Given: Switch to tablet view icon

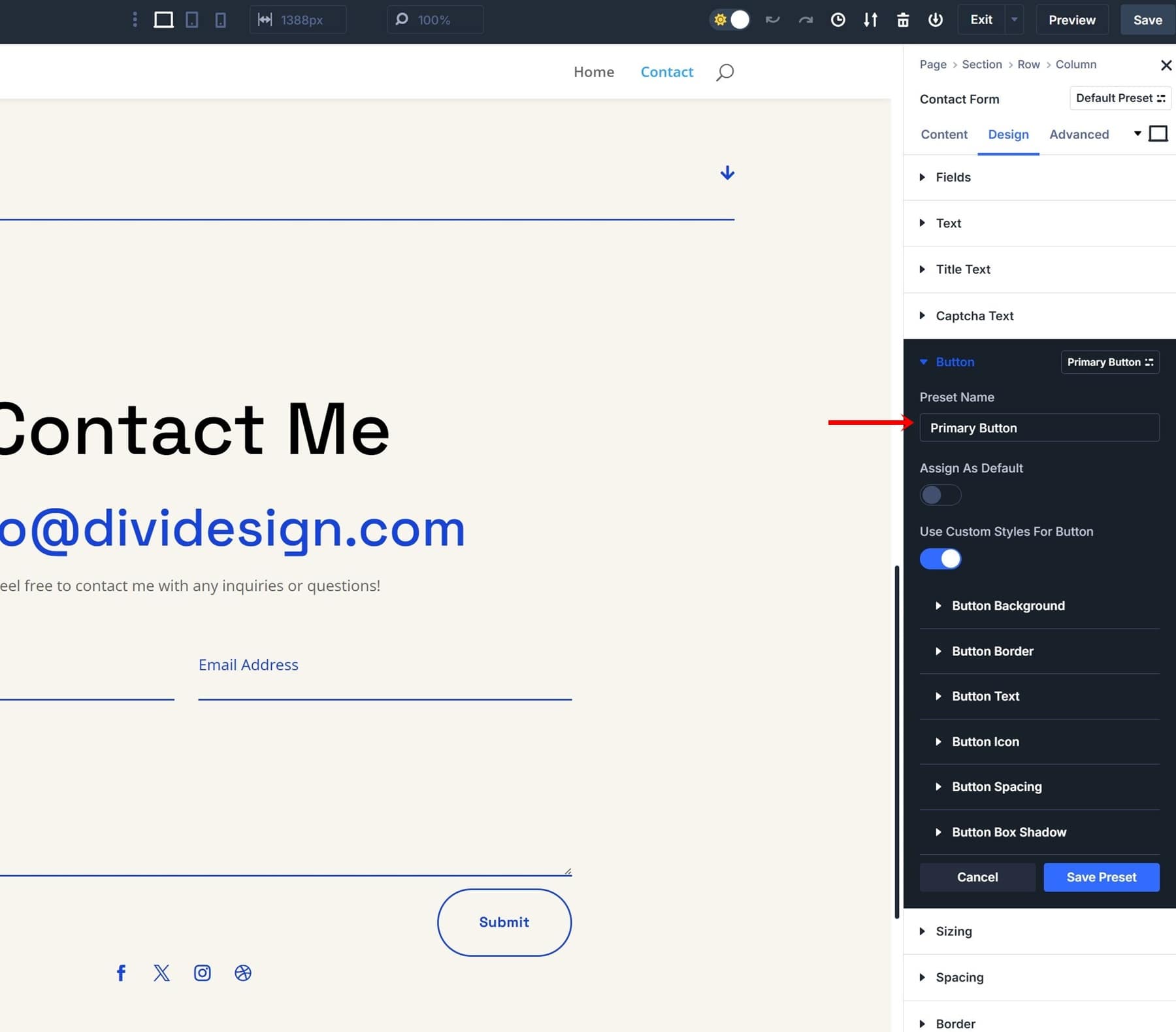Looking at the screenshot, I should [192, 20].
